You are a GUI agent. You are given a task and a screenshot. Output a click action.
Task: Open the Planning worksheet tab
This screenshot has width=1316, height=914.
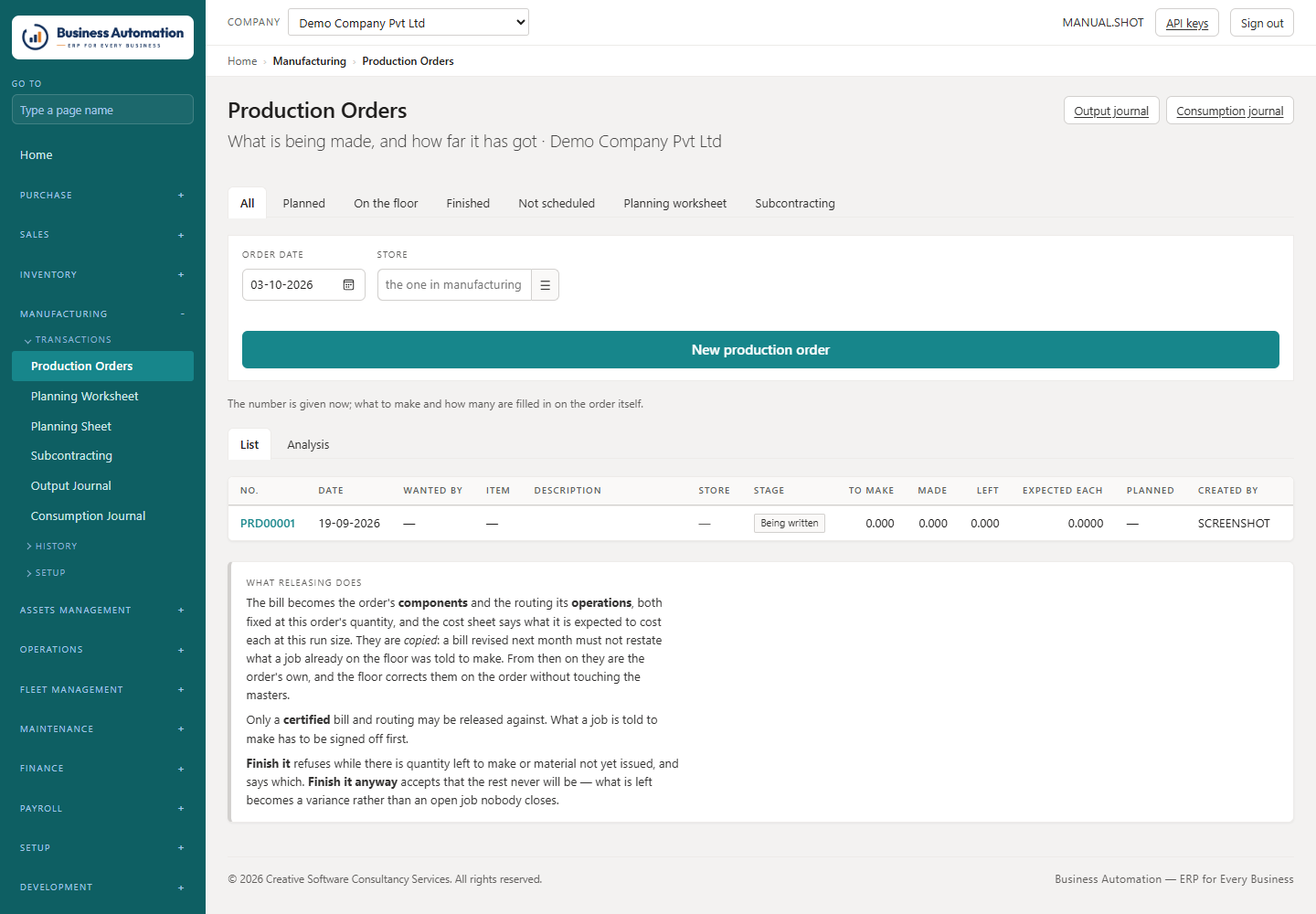[675, 204]
